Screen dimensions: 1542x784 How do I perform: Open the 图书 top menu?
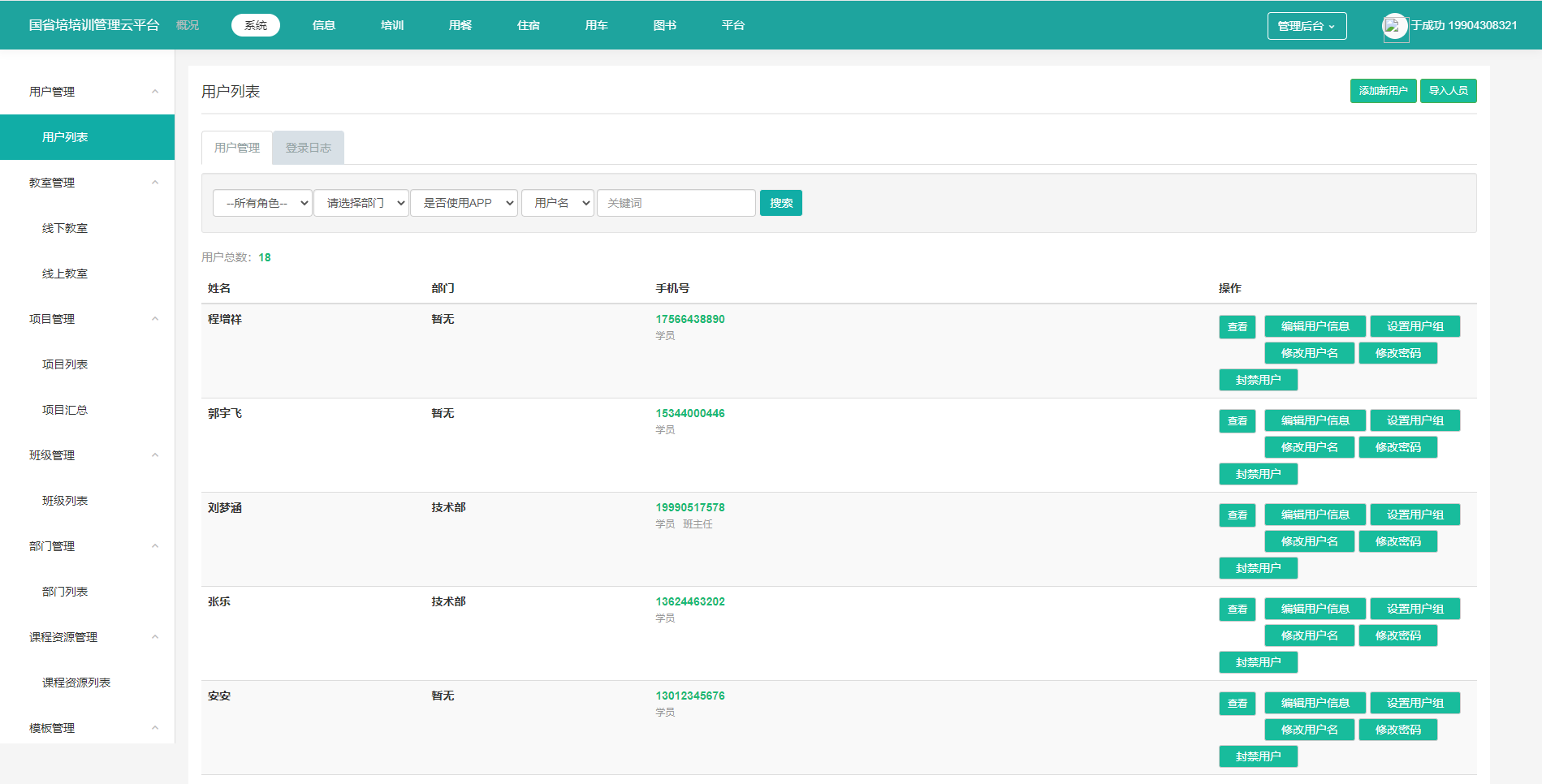click(x=664, y=25)
